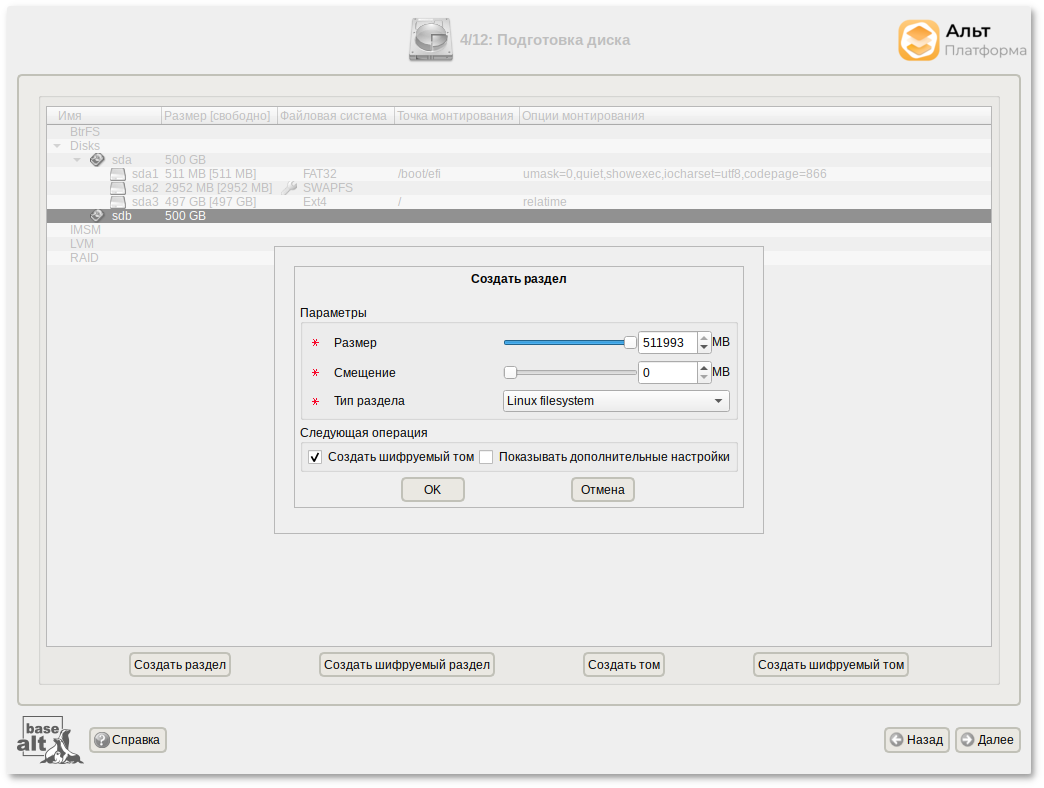Click the disk preparation header icon
This screenshot has height=788, width=1044.
click(x=431, y=40)
